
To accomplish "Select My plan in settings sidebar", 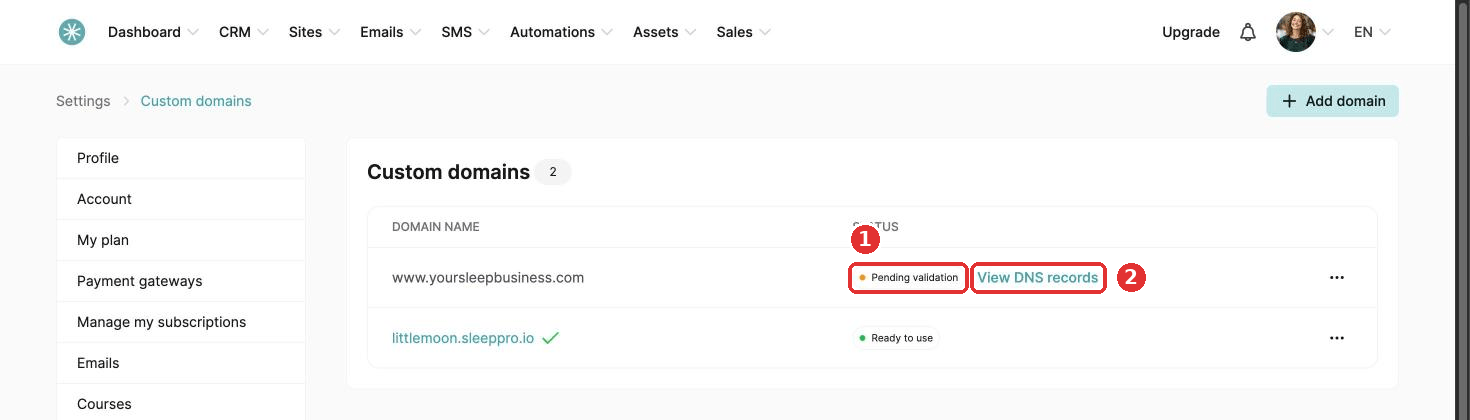I will (181, 240).
